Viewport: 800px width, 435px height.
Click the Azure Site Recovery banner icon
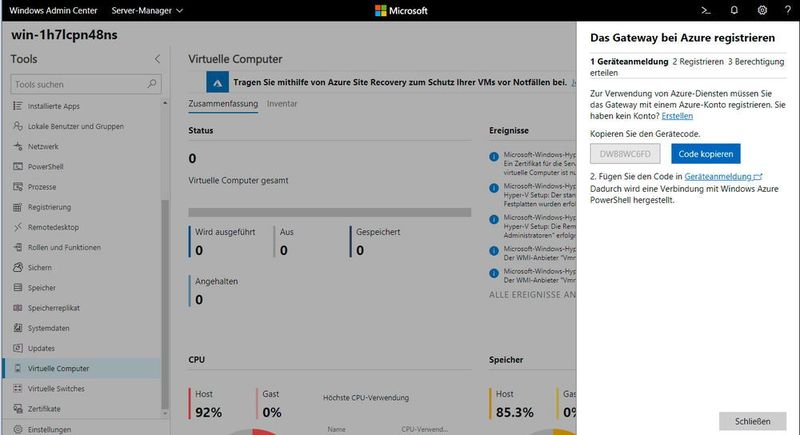point(217,83)
